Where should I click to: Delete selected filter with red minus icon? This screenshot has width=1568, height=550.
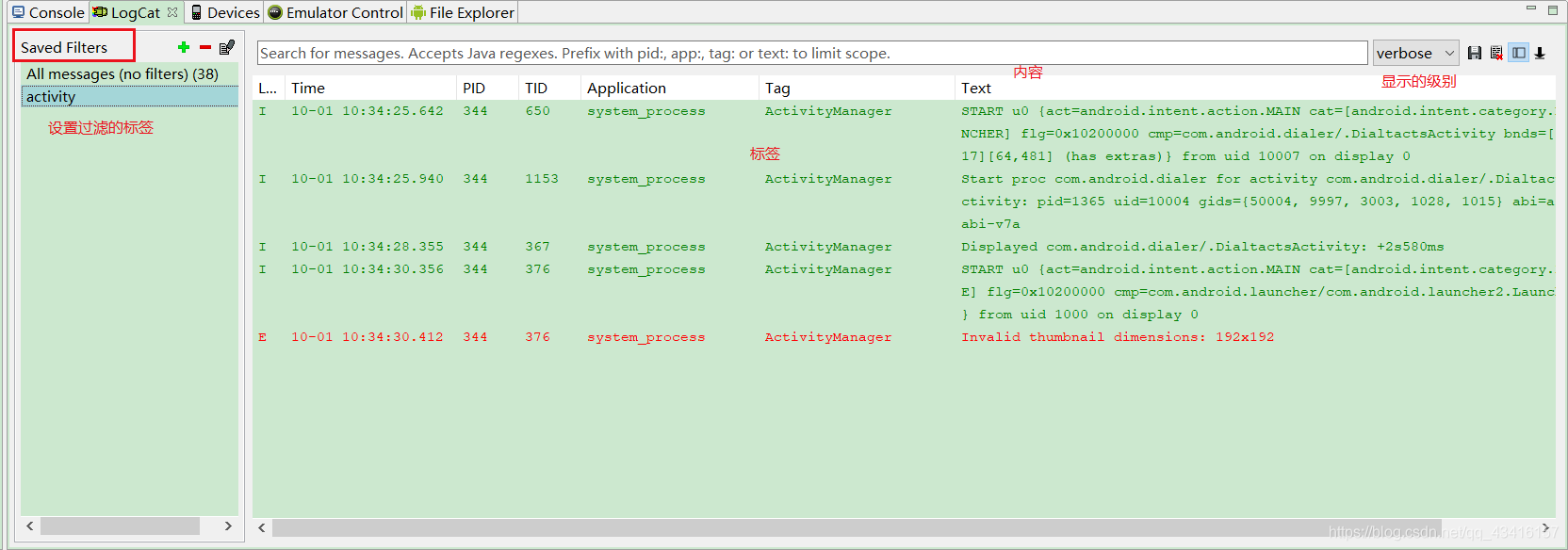click(x=205, y=47)
